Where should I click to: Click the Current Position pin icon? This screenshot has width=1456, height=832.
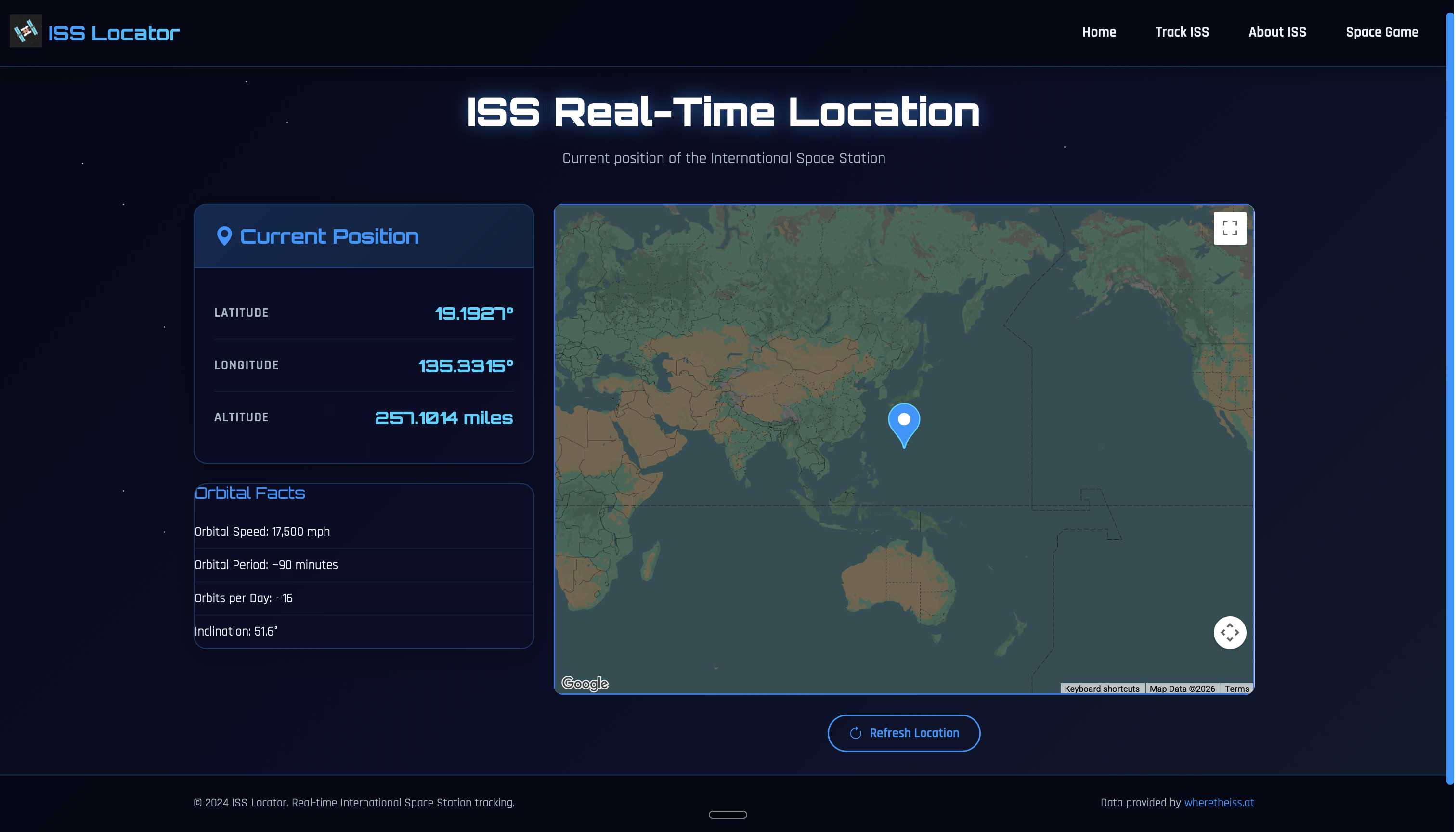click(224, 236)
